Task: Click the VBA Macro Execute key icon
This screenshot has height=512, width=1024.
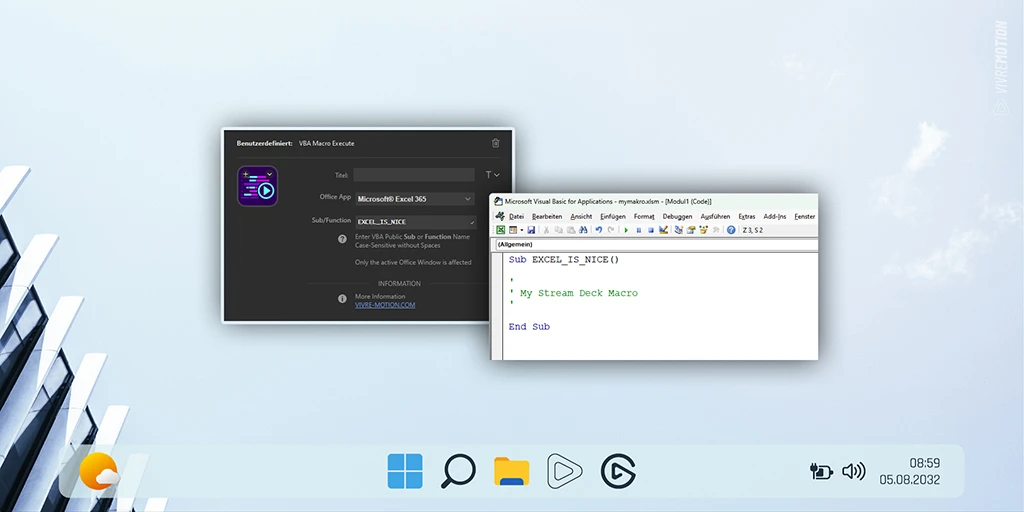Action: pyautogui.click(x=257, y=186)
